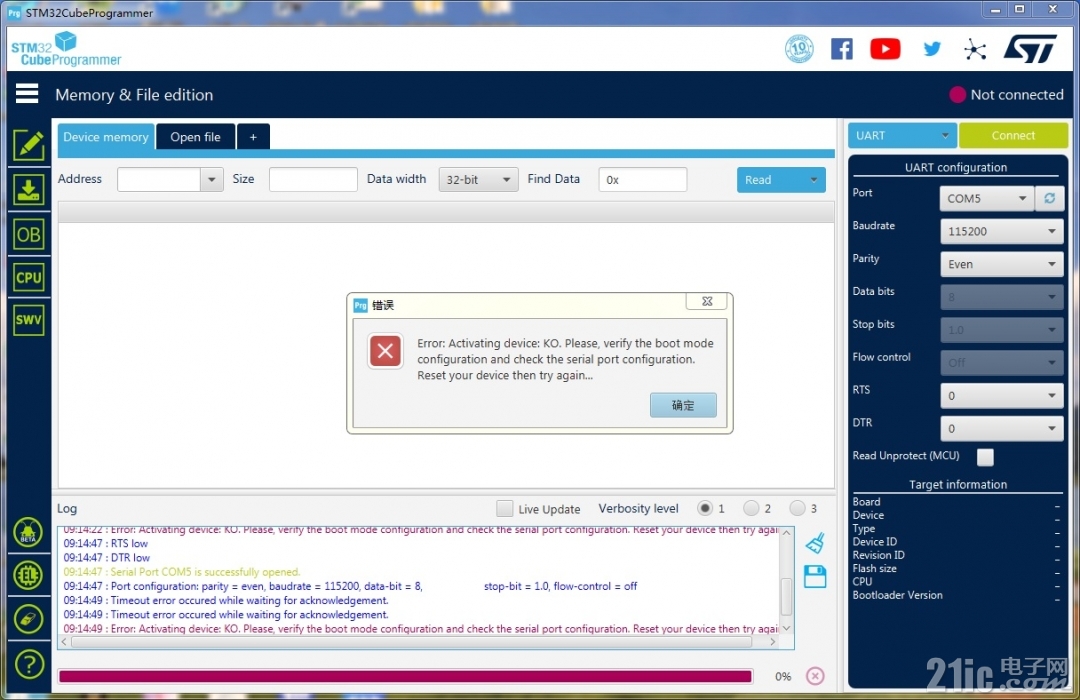The width and height of the screenshot is (1080, 700).
Task: Click the STM32CubeProgrammer logo
Action: click(66, 50)
